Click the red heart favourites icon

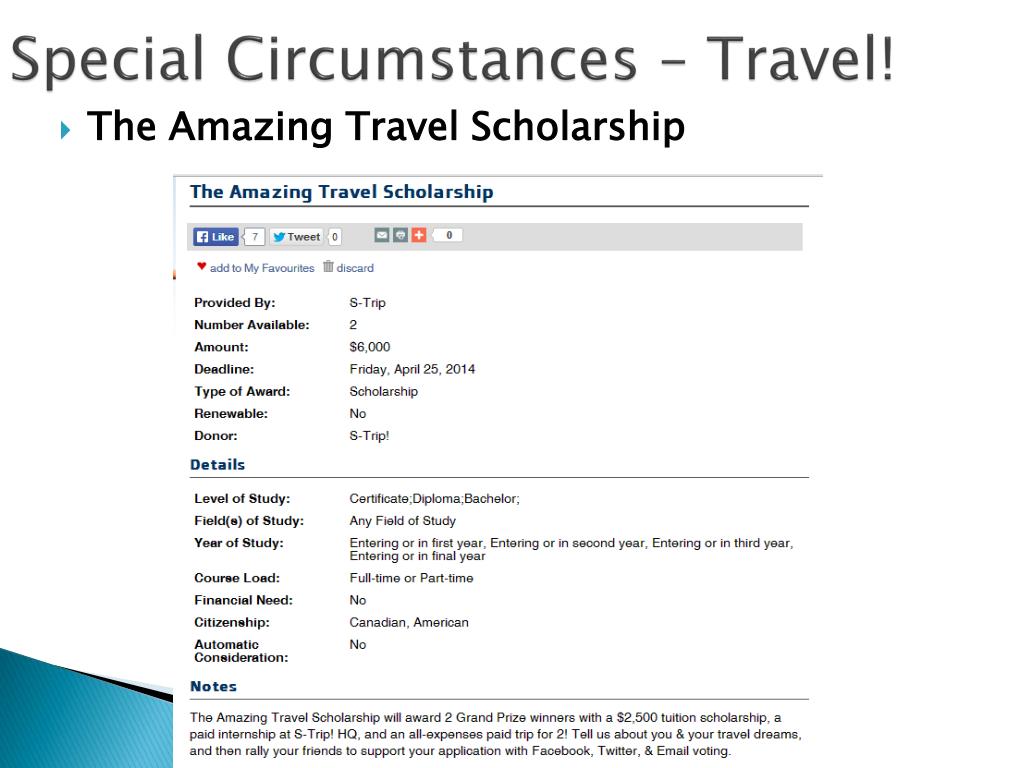[x=201, y=266]
